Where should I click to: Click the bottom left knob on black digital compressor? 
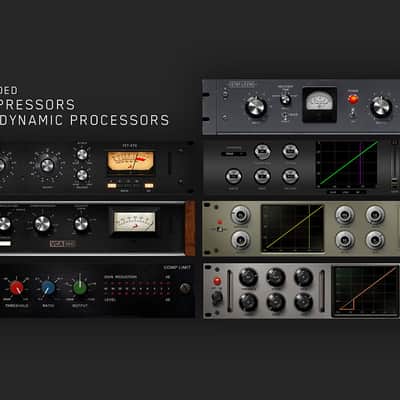click(x=234, y=176)
